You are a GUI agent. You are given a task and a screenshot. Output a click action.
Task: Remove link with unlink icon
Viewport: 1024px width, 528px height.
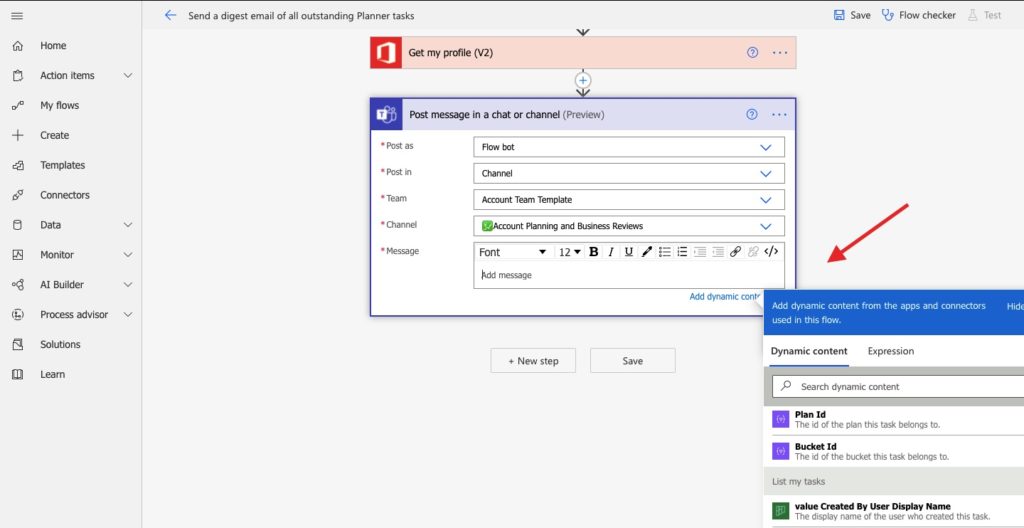(753, 252)
